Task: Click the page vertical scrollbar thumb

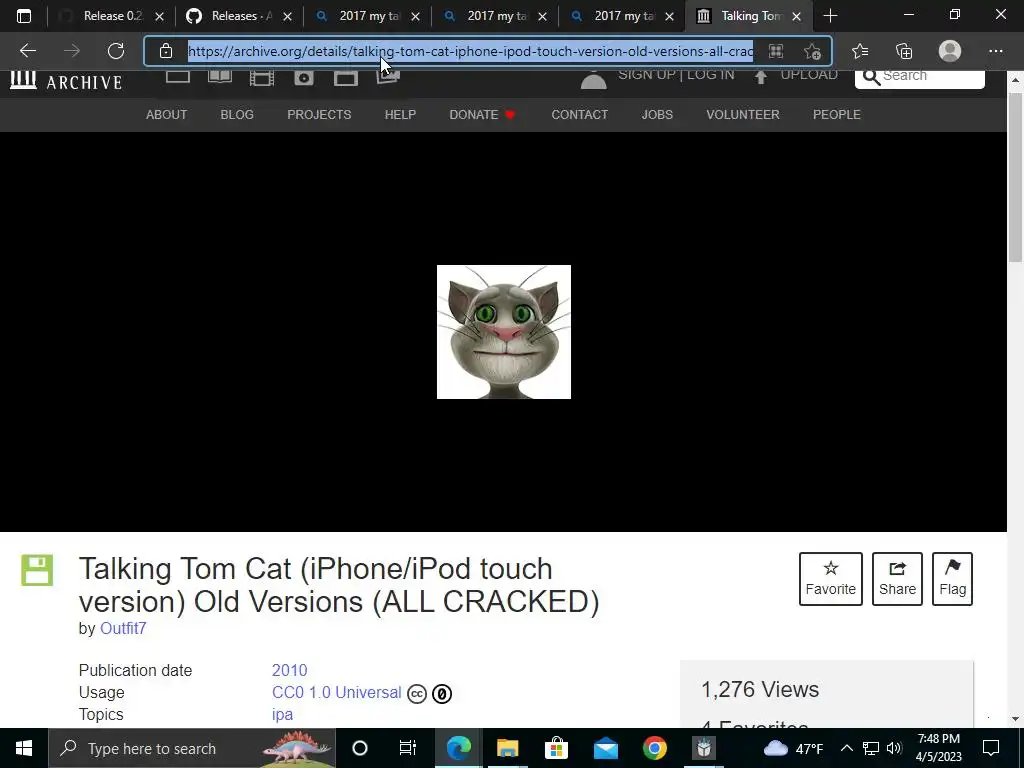Action: 1016,178
